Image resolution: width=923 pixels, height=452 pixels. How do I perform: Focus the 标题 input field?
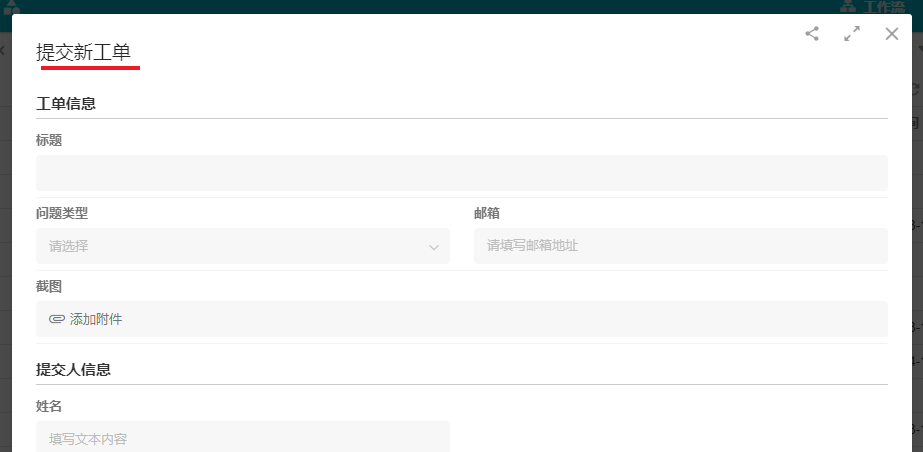pos(461,173)
